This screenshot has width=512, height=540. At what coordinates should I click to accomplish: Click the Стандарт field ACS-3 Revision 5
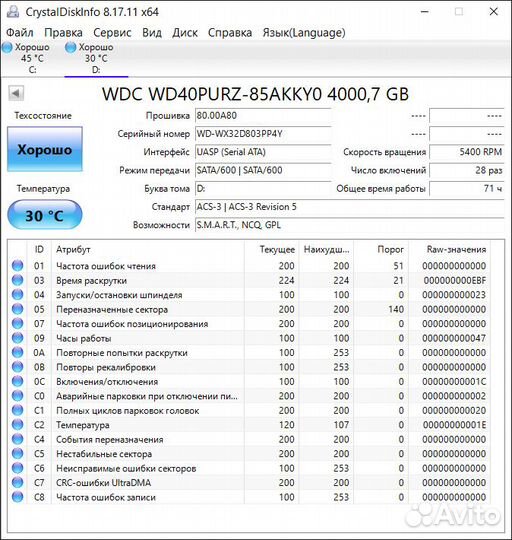tap(349, 207)
